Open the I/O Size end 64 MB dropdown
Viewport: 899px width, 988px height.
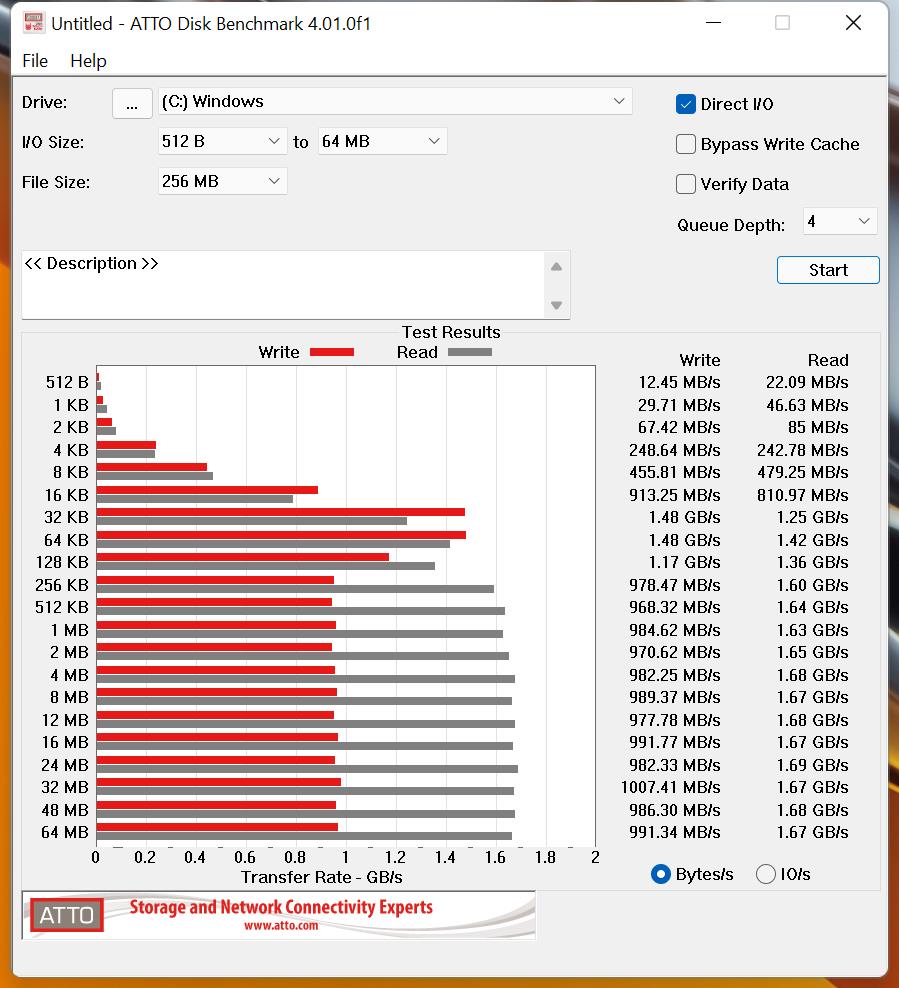tap(382, 141)
